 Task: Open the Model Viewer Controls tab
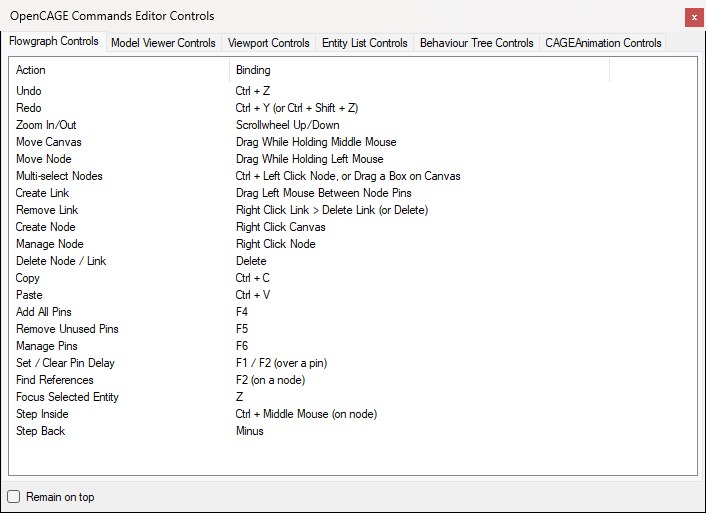(163, 43)
